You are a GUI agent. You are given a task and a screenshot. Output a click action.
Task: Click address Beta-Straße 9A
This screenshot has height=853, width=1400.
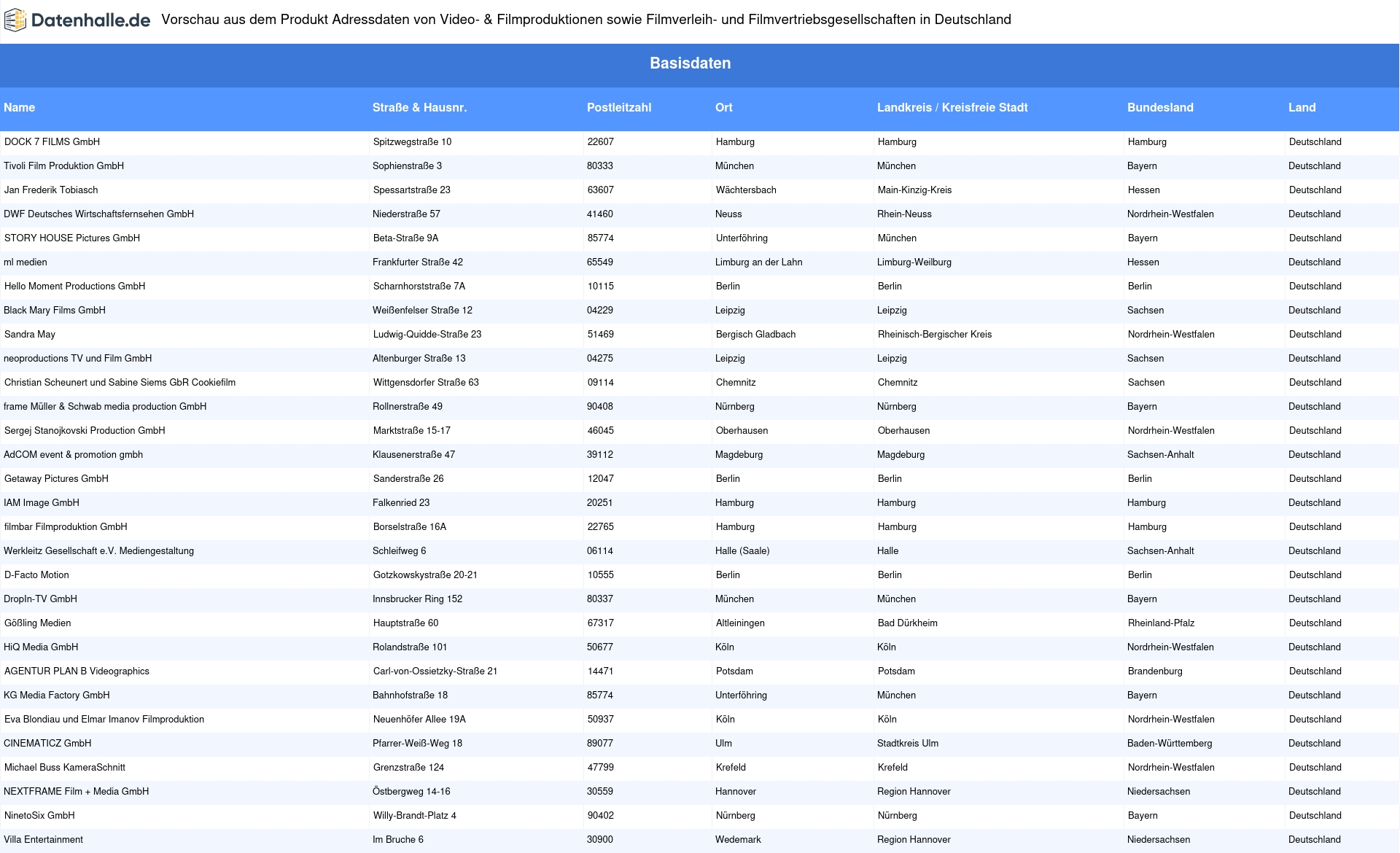[x=405, y=238]
